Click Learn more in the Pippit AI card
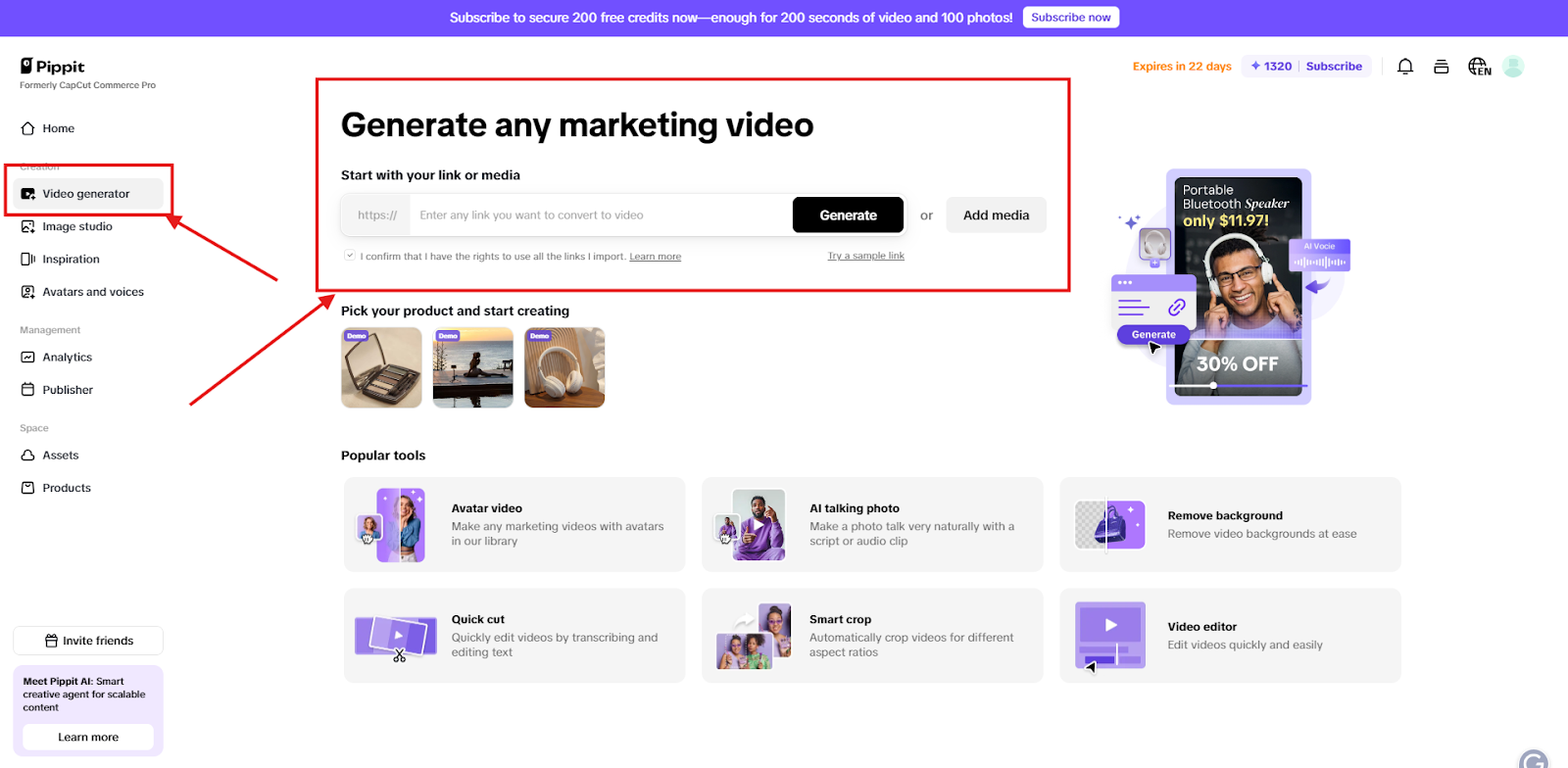 (88, 738)
